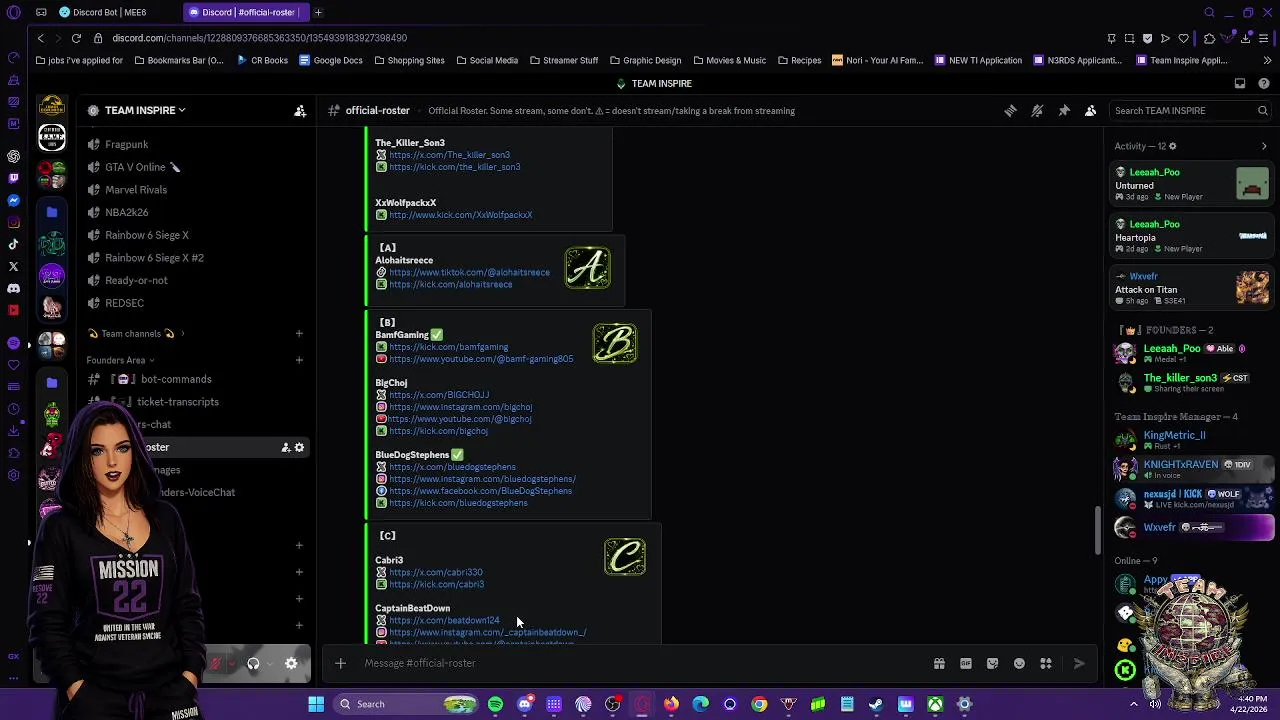Open new browser tab
1280x720 pixels.
click(318, 12)
